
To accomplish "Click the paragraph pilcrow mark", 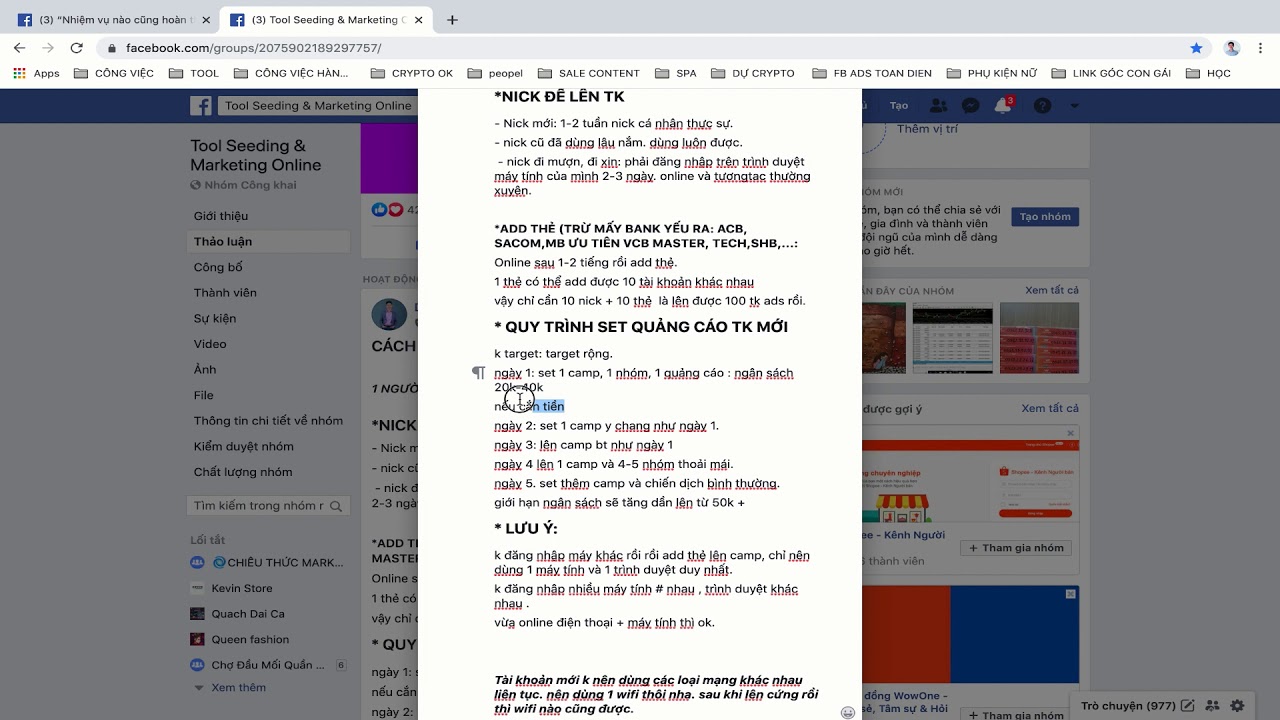I will (479, 372).
